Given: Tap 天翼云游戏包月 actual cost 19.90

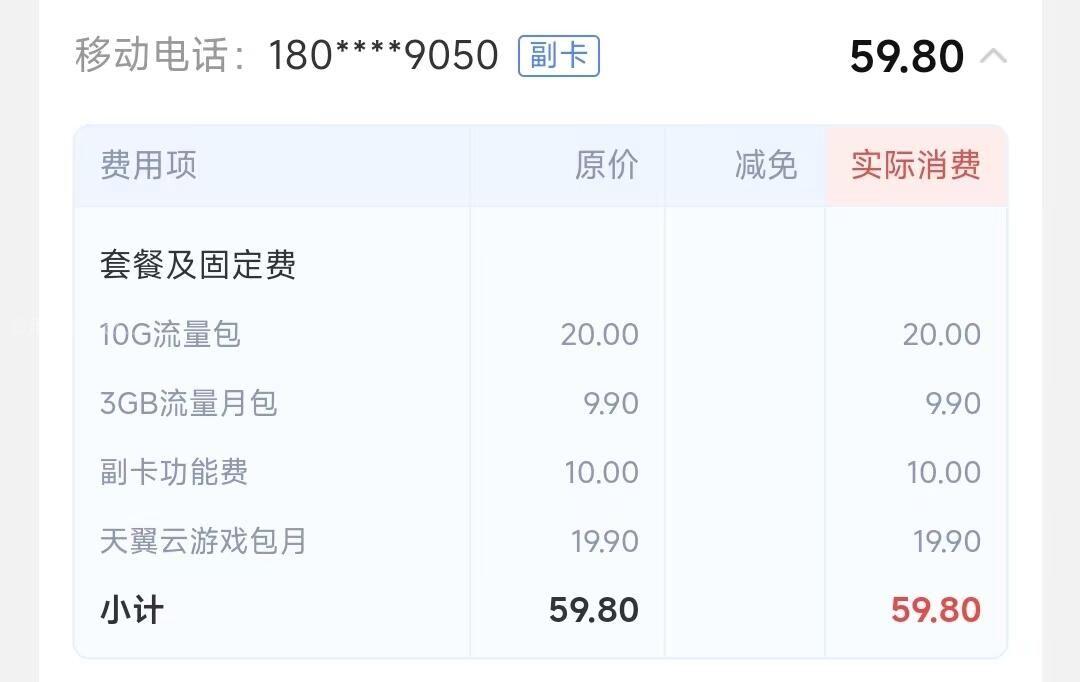Looking at the screenshot, I should point(946,541).
